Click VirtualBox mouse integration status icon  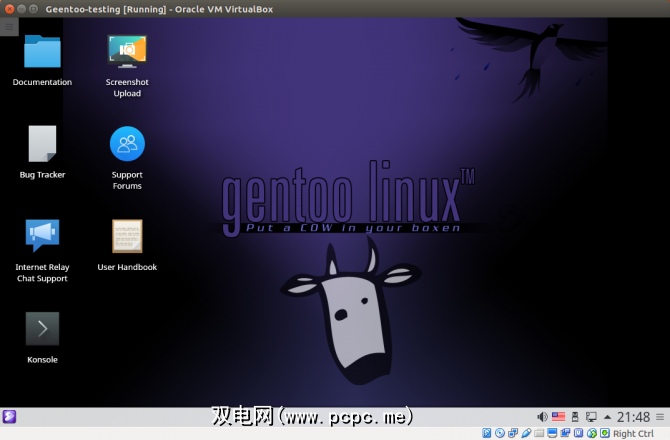(x=592, y=433)
